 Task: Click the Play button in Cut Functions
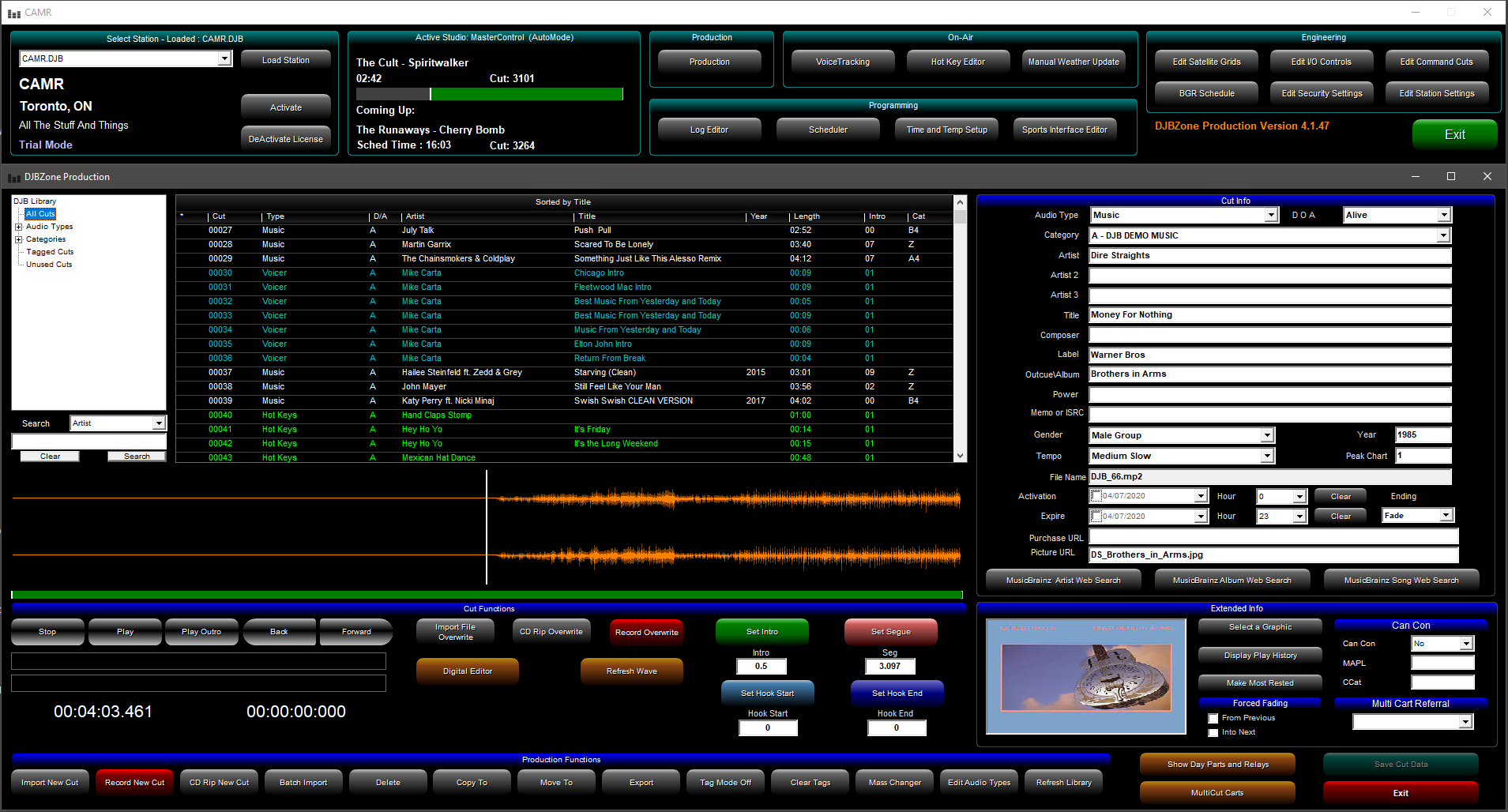coord(125,632)
